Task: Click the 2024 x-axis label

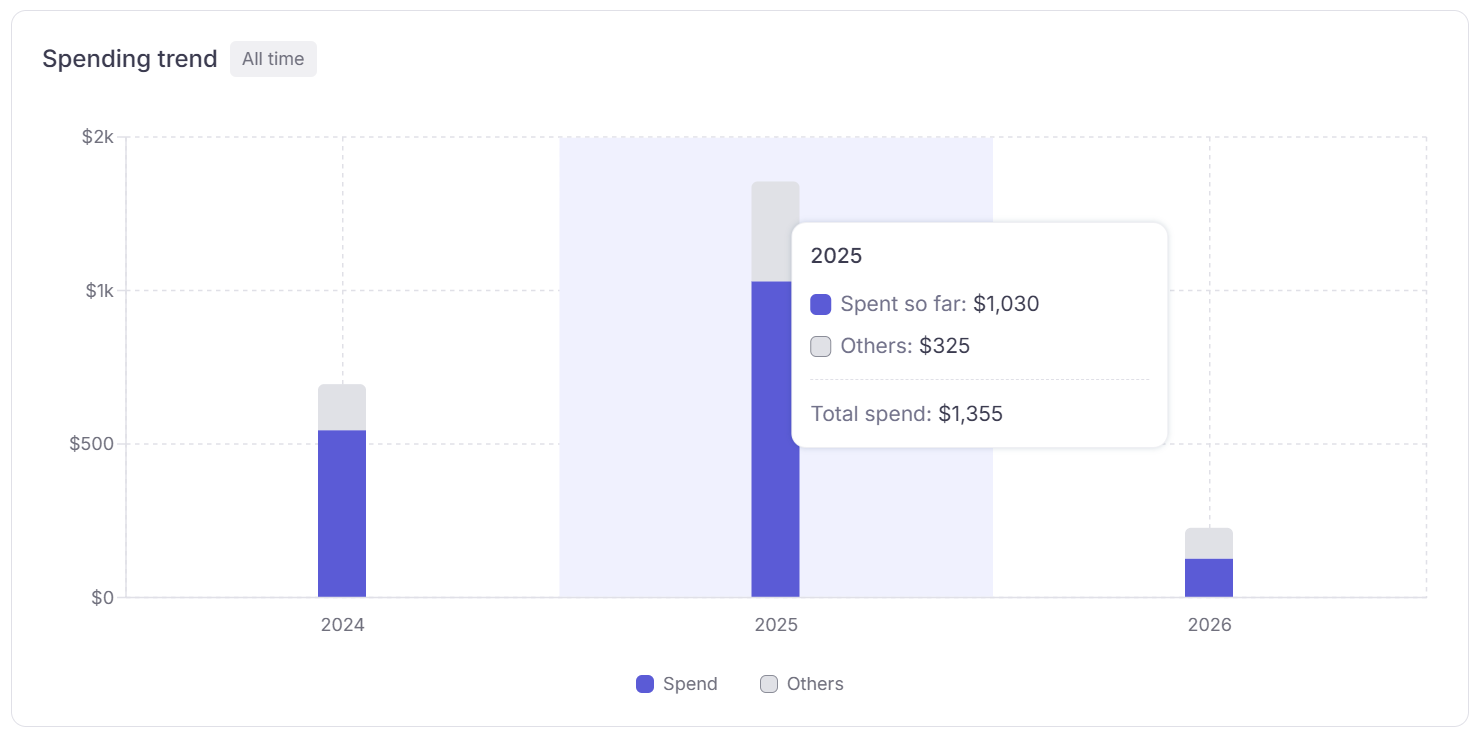Action: click(x=342, y=625)
